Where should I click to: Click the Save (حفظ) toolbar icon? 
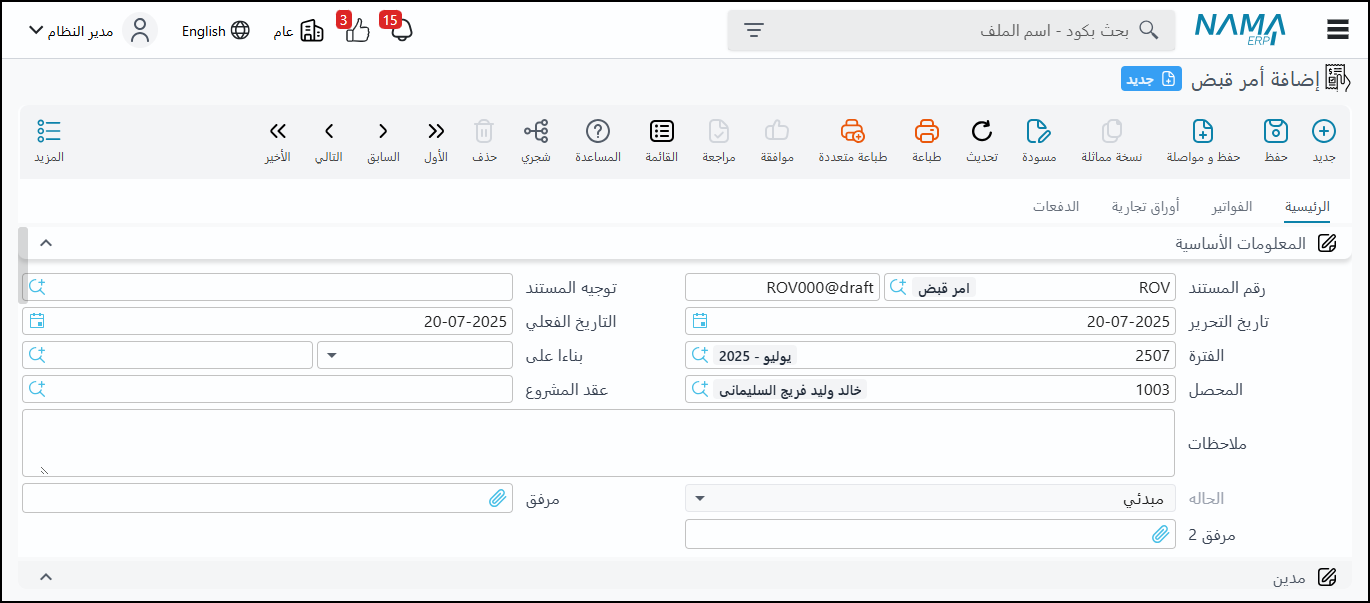point(1275,132)
